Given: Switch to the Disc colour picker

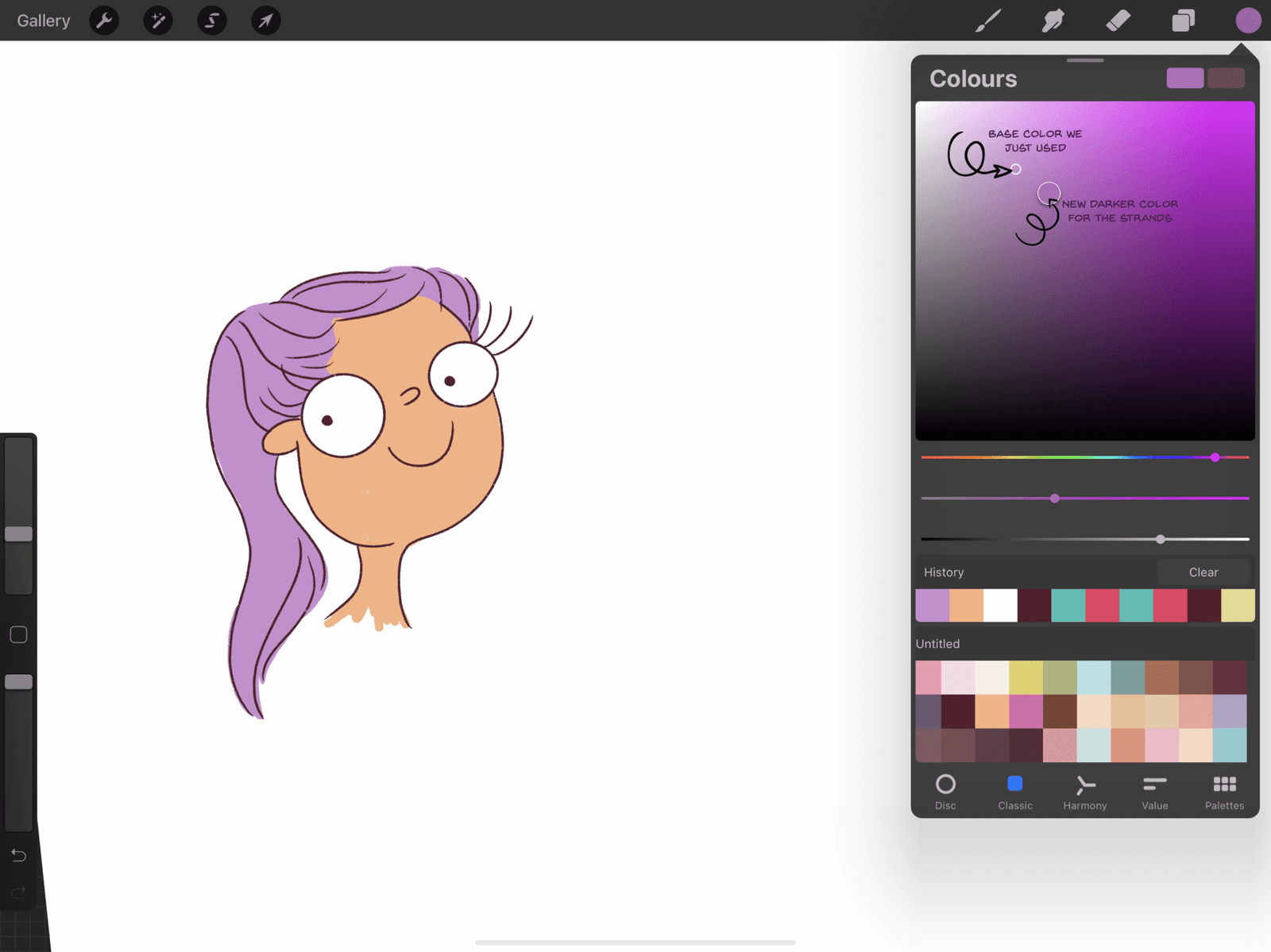Looking at the screenshot, I should point(945,792).
